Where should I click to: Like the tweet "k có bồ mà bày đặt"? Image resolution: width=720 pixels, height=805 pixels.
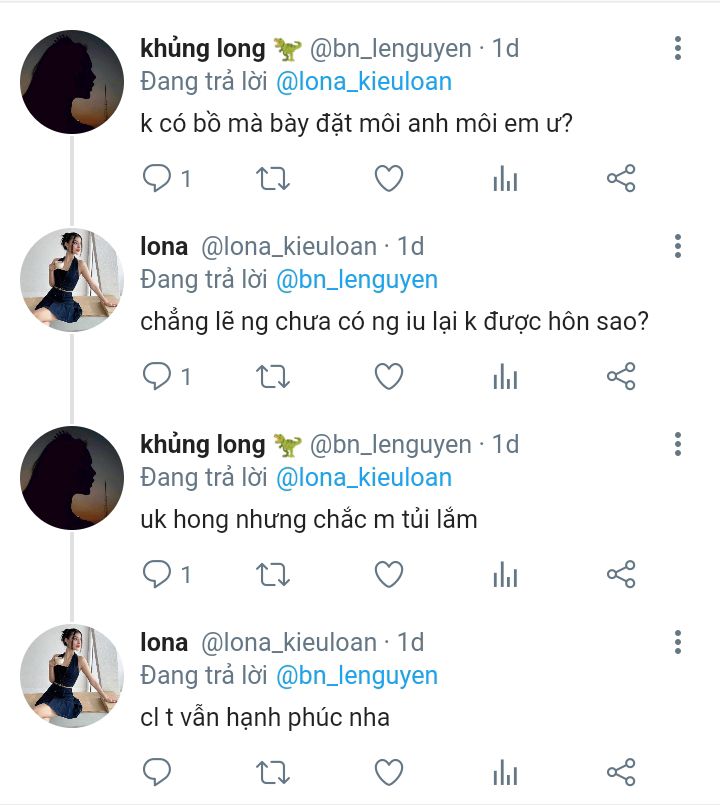[389, 179]
